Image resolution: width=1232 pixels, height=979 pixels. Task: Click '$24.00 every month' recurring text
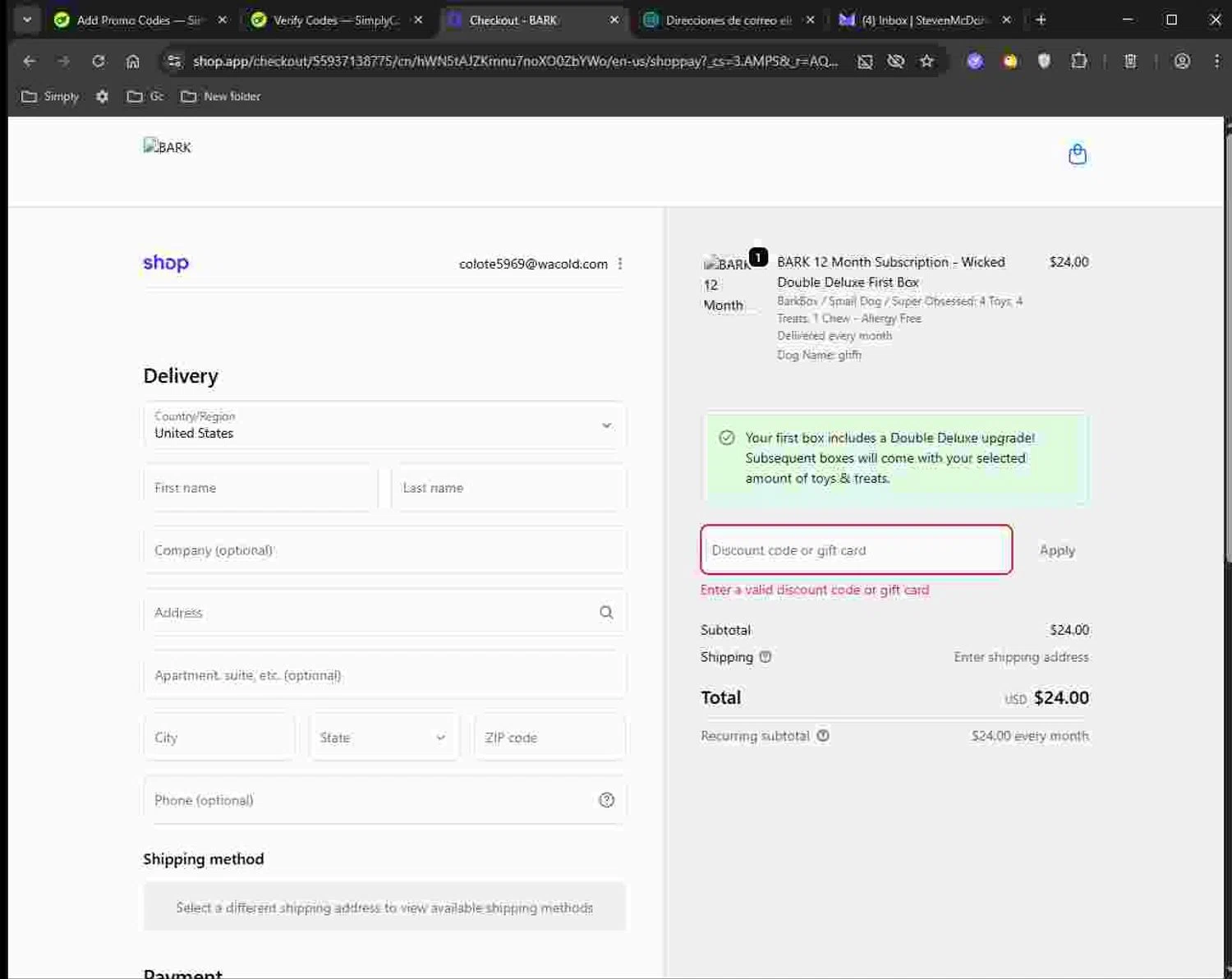1030,736
